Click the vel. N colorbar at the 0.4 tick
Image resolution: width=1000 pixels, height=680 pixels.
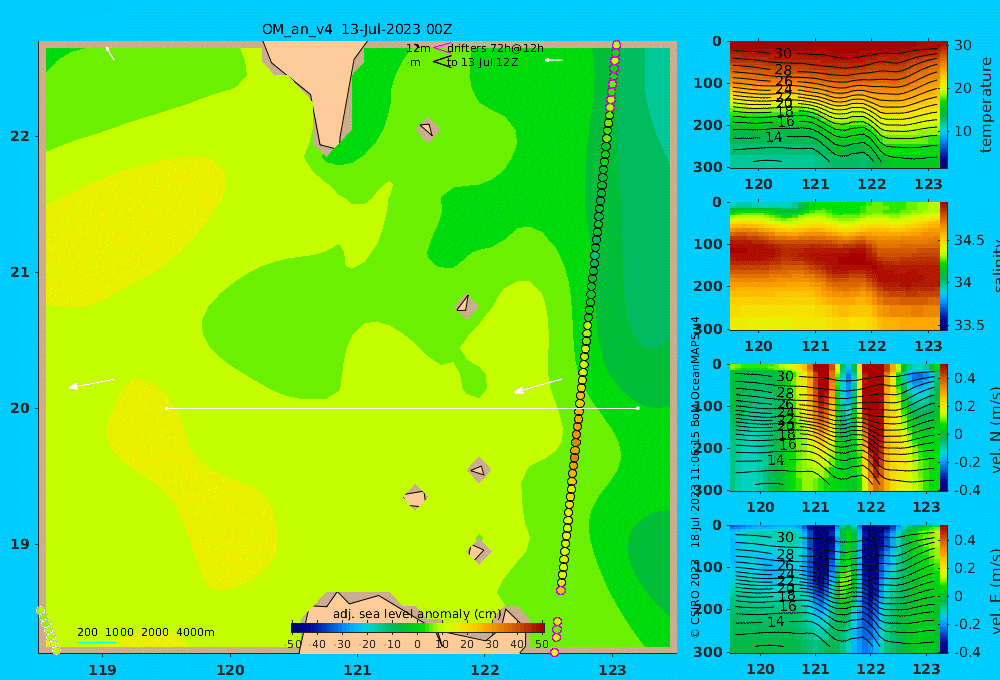(x=943, y=378)
